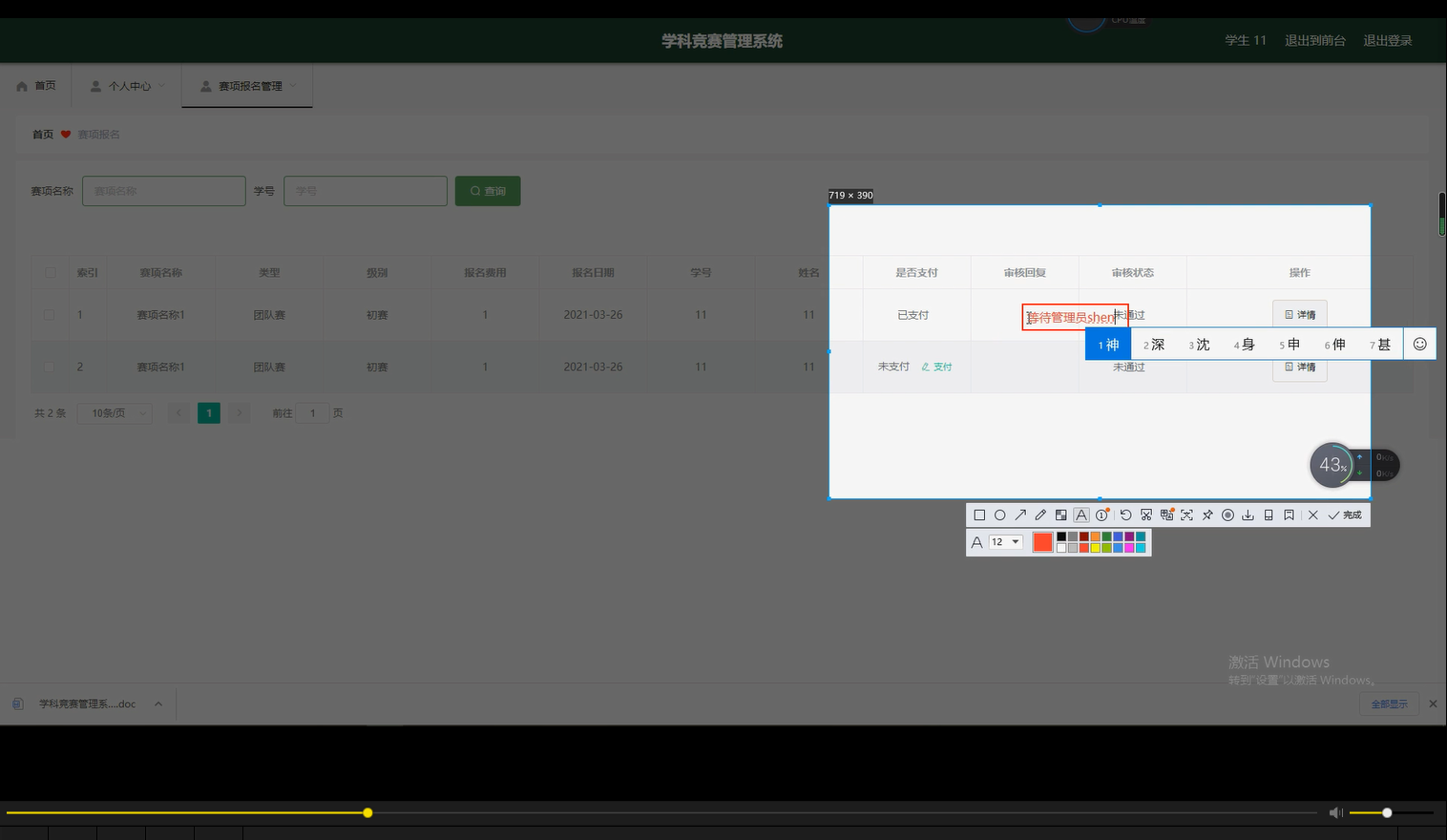Choose IME candidate 2 深
Image resolution: width=1447 pixels, height=840 pixels.
tap(1154, 345)
